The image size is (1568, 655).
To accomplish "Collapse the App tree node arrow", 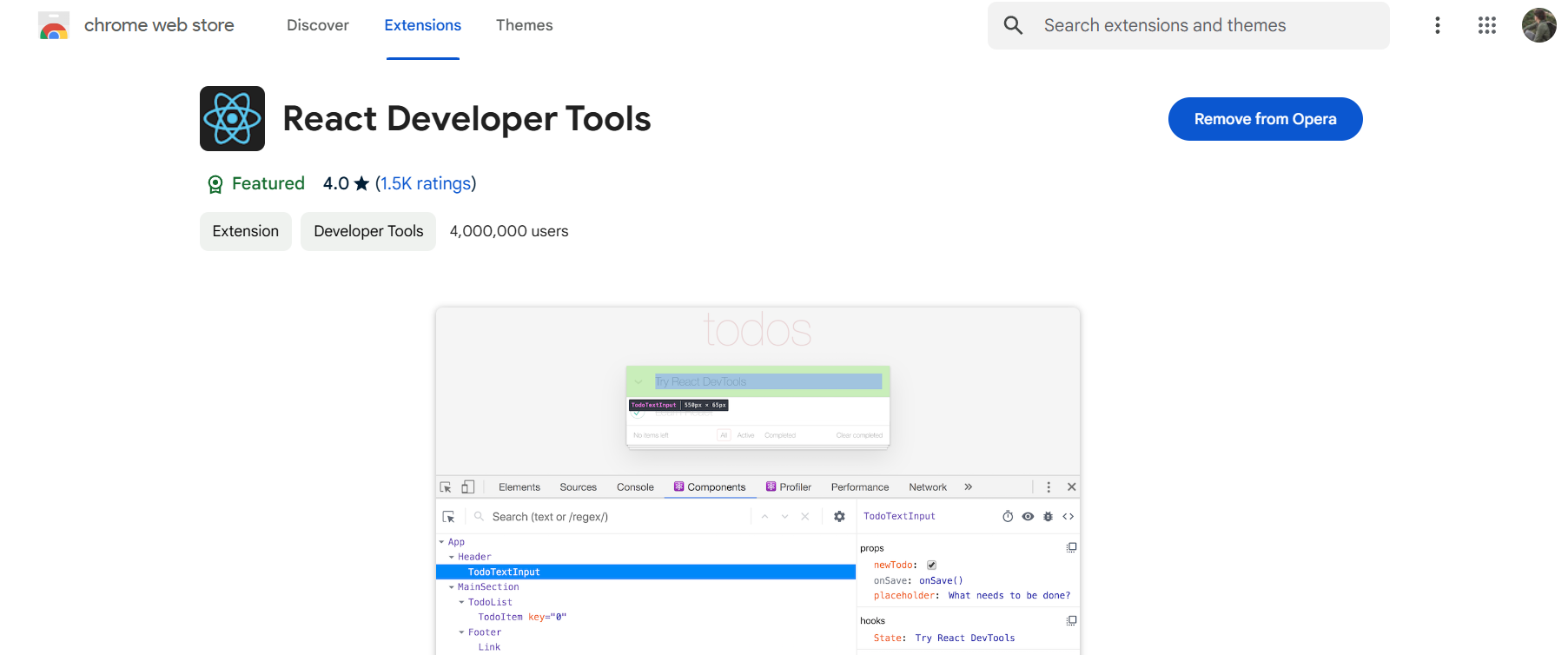I will (441, 542).
